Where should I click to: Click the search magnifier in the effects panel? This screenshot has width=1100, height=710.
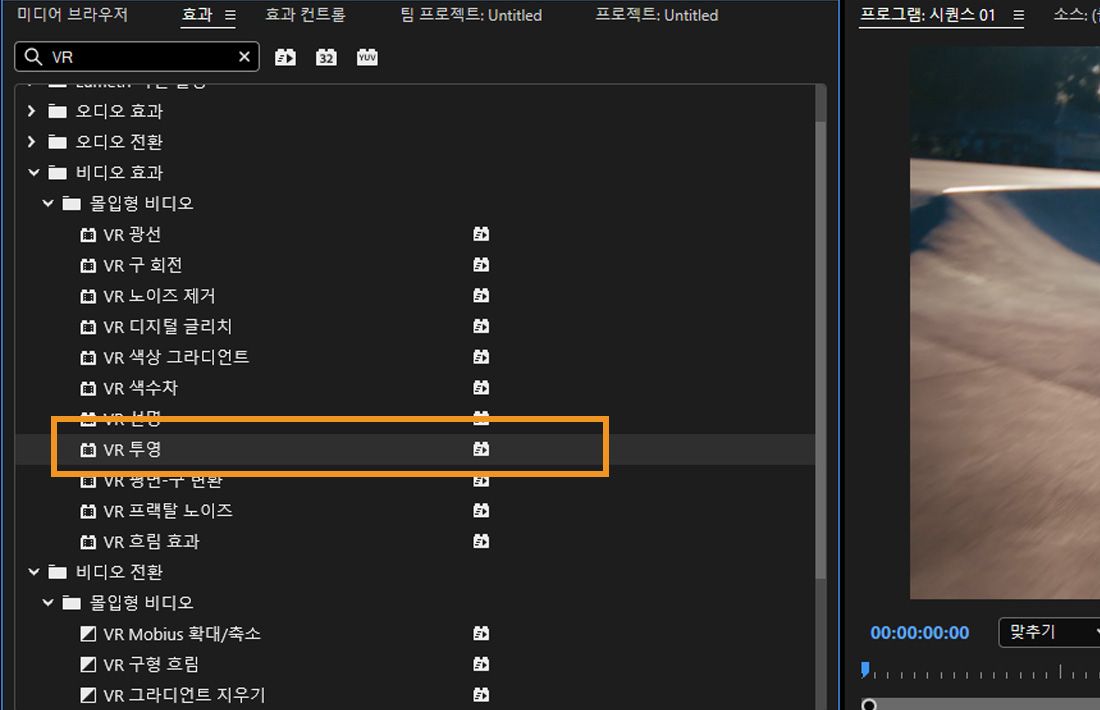pyautogui.click(x=34, y=57)
